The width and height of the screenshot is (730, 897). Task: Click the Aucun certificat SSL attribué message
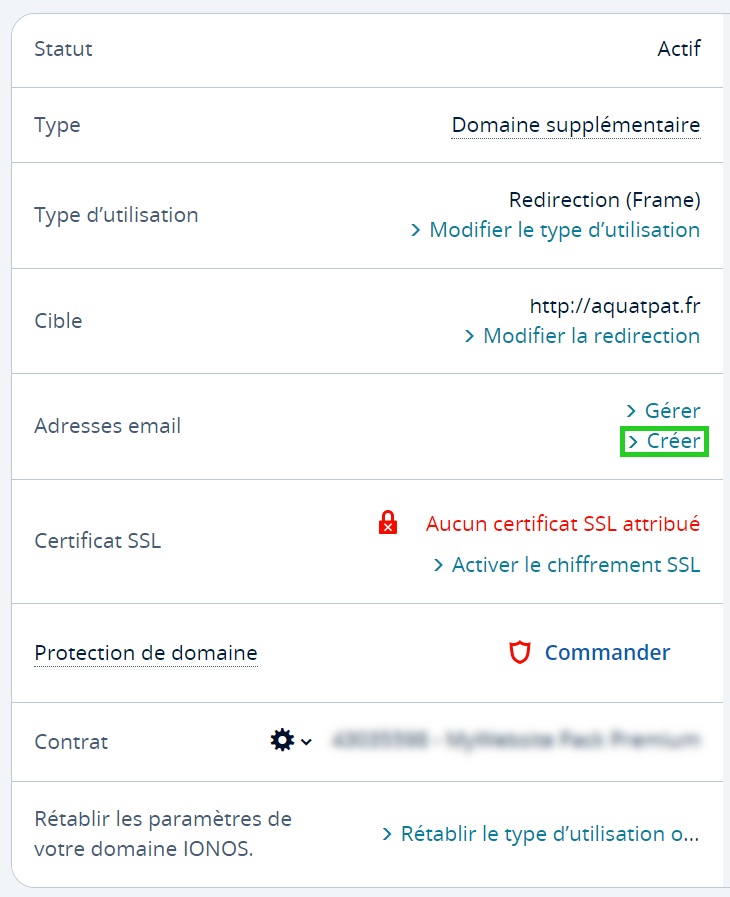tap(563, 523)
